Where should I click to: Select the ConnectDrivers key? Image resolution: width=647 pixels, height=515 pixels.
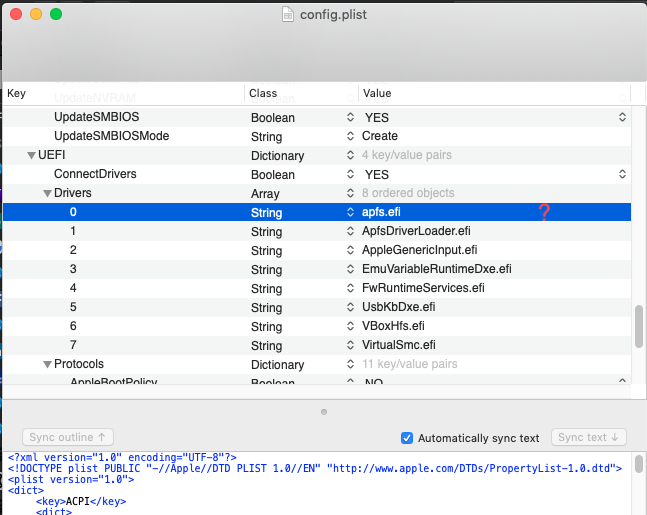pyautogui.click(x=95, y=174)
